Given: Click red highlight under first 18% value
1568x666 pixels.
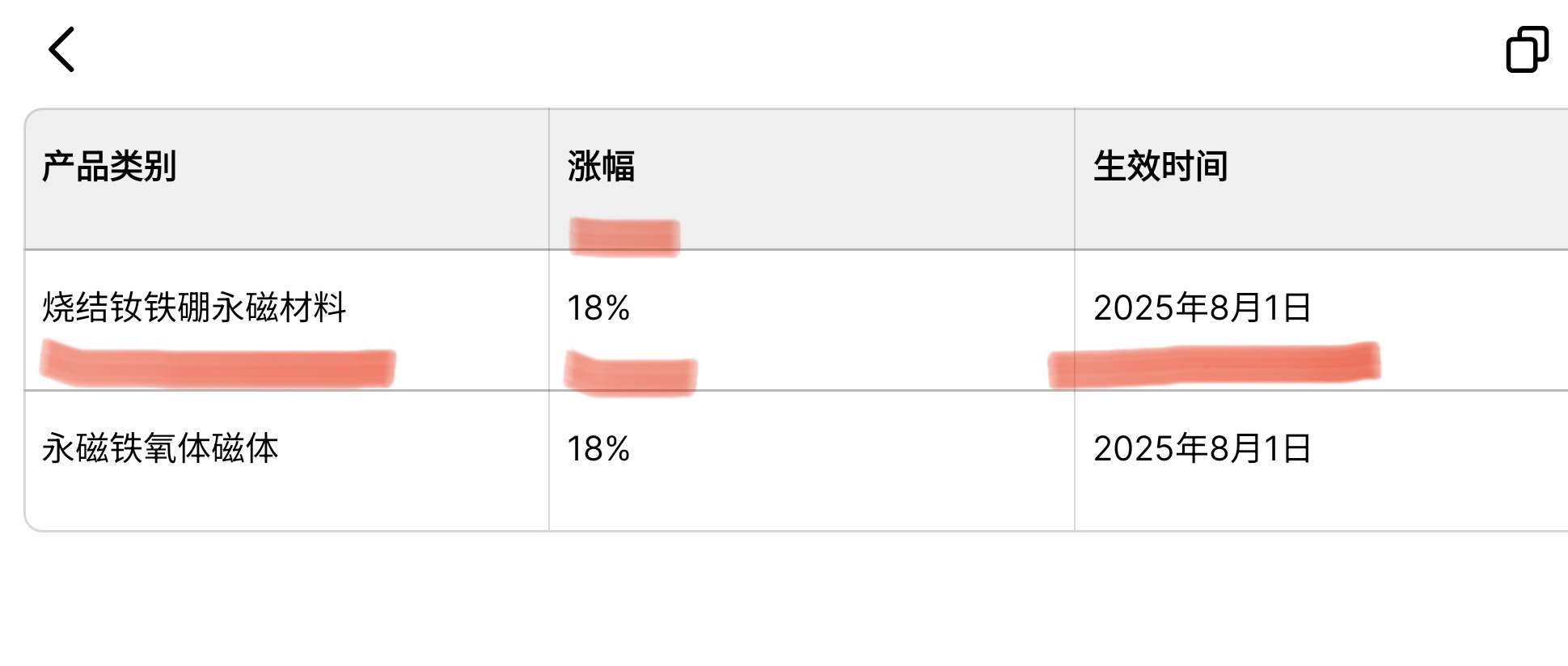Looking at the screenshot, I should coord(631,374).
